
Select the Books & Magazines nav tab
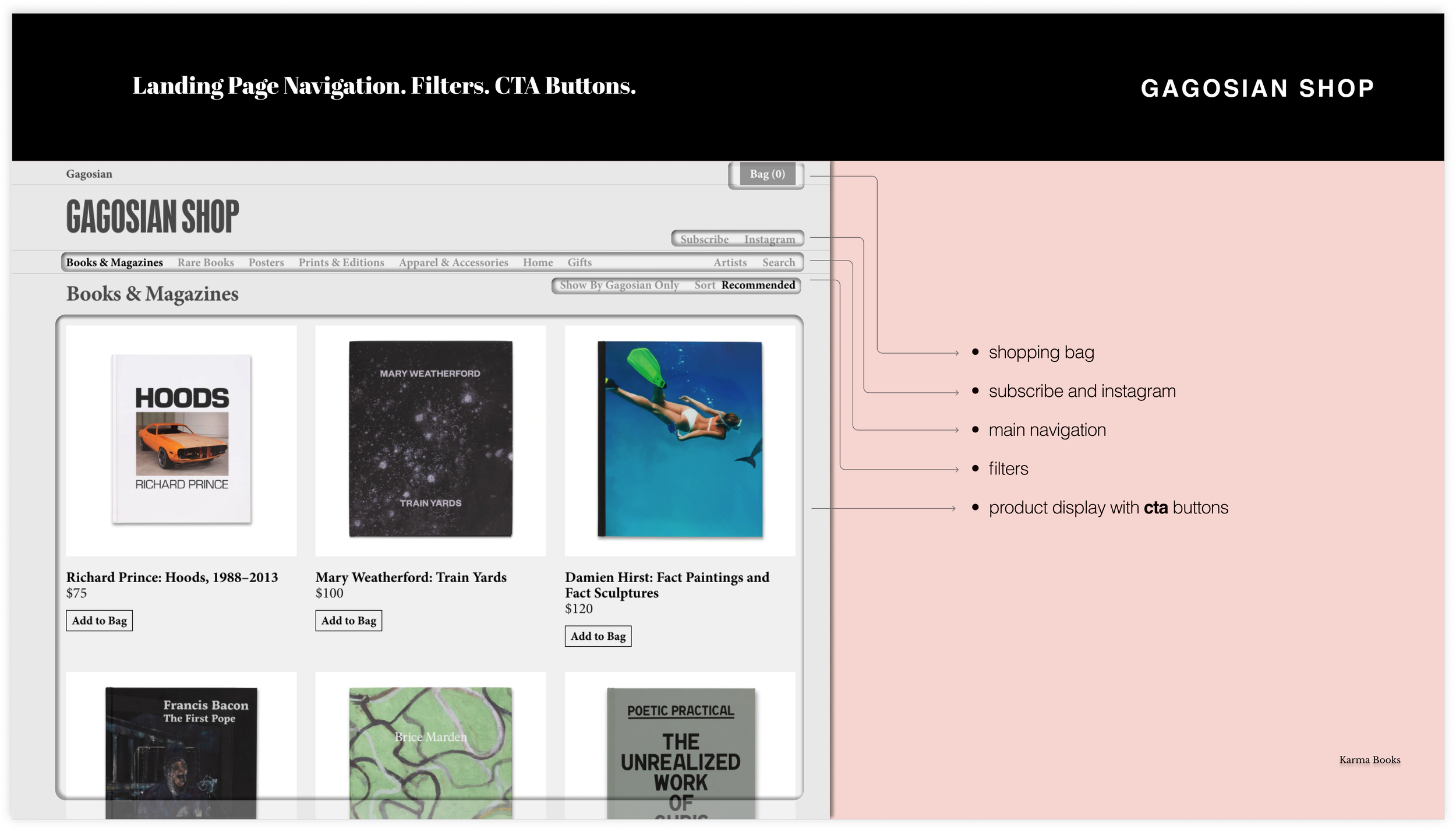114,263
